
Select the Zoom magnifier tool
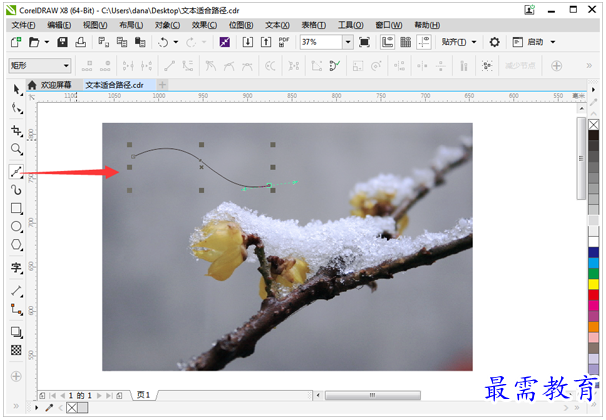(16, 149)
